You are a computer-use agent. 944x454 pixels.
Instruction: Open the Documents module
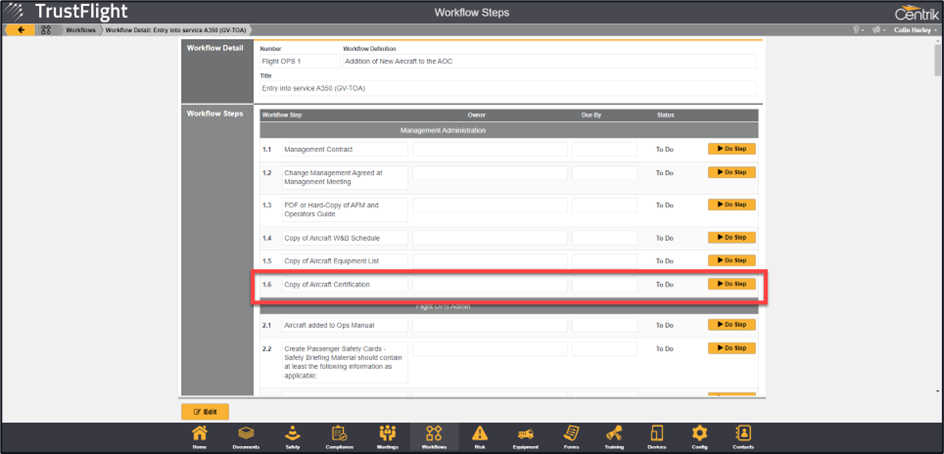[x=246, y=438]
